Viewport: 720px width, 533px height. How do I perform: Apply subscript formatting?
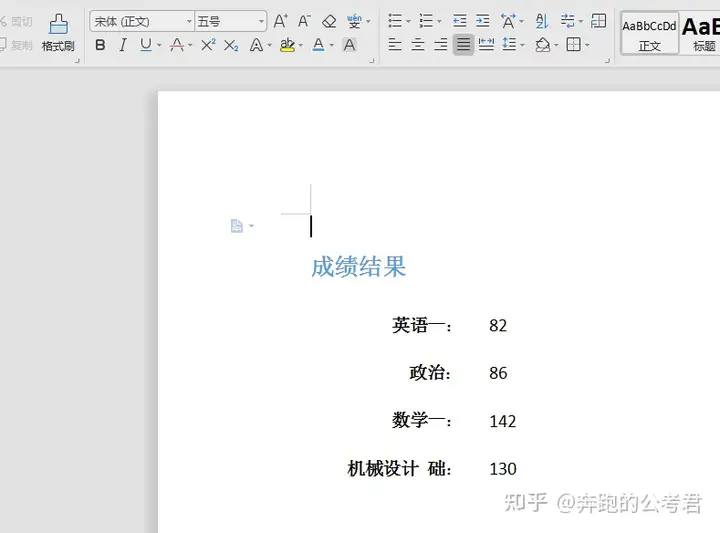coord(231,45)
